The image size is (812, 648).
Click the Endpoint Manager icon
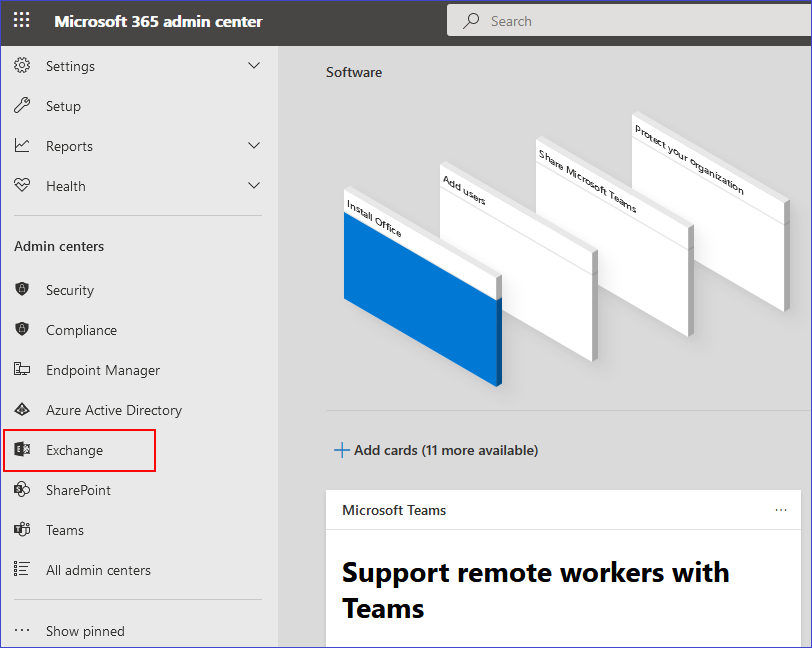coord(22,370)
